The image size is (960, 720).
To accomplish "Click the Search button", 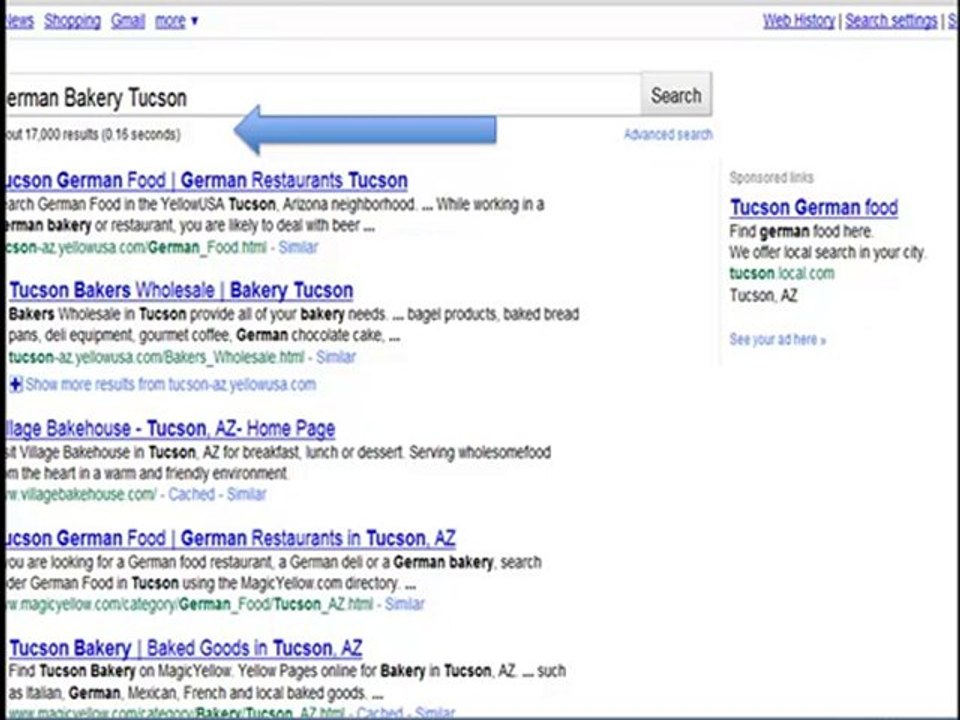I will (676, 95).
